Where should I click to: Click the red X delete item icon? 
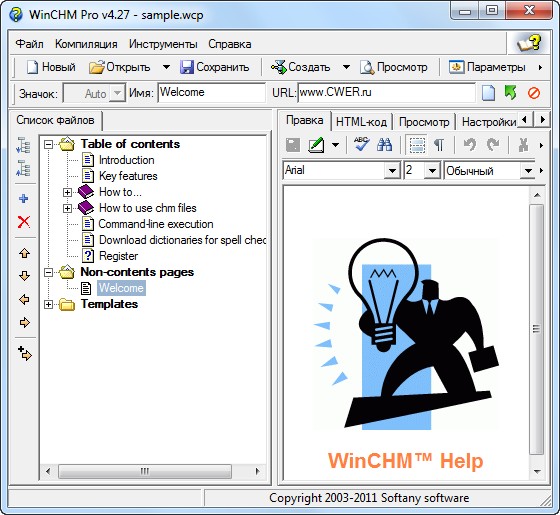pyautogui.click(x=24, y=222)
